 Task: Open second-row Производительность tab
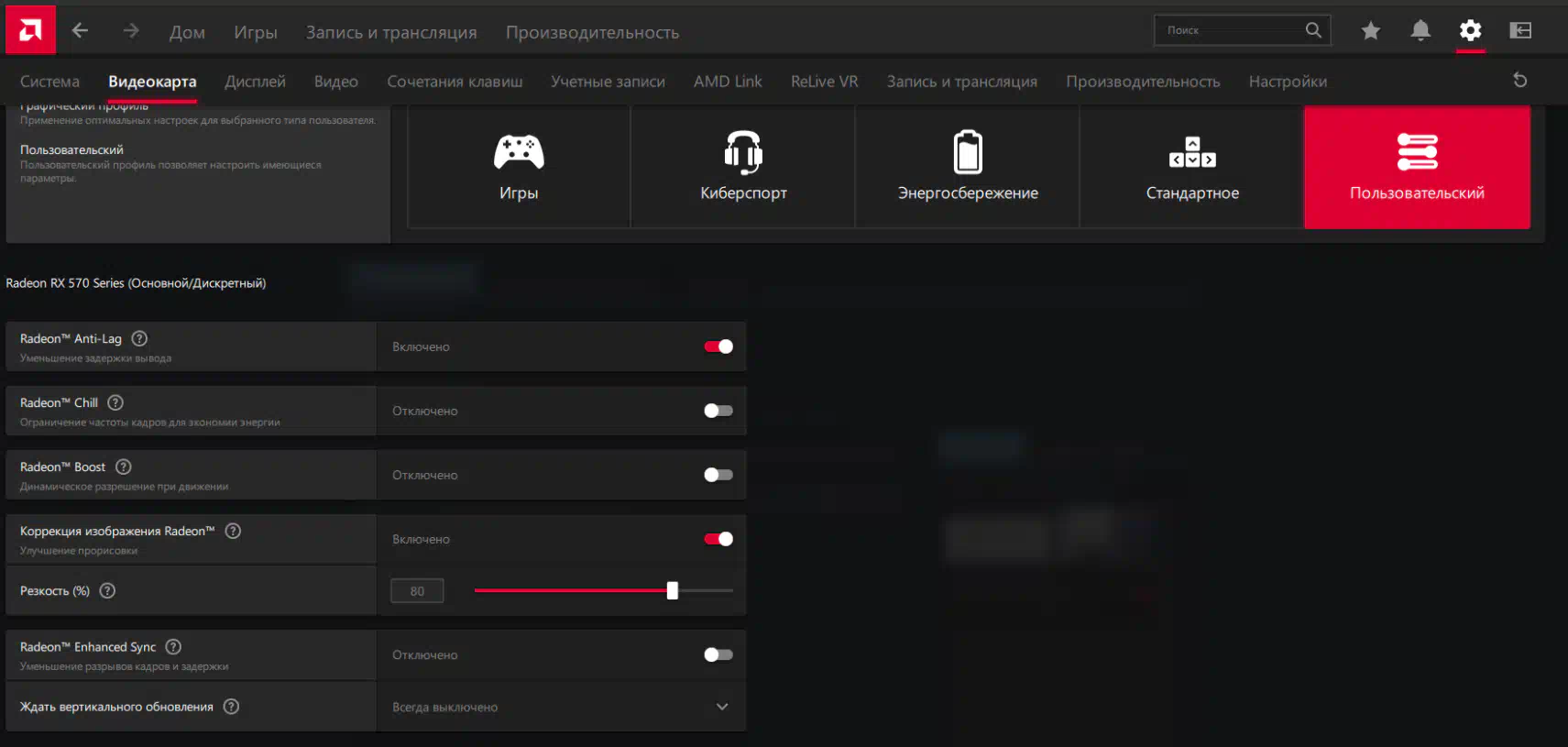pos(1143,82)
